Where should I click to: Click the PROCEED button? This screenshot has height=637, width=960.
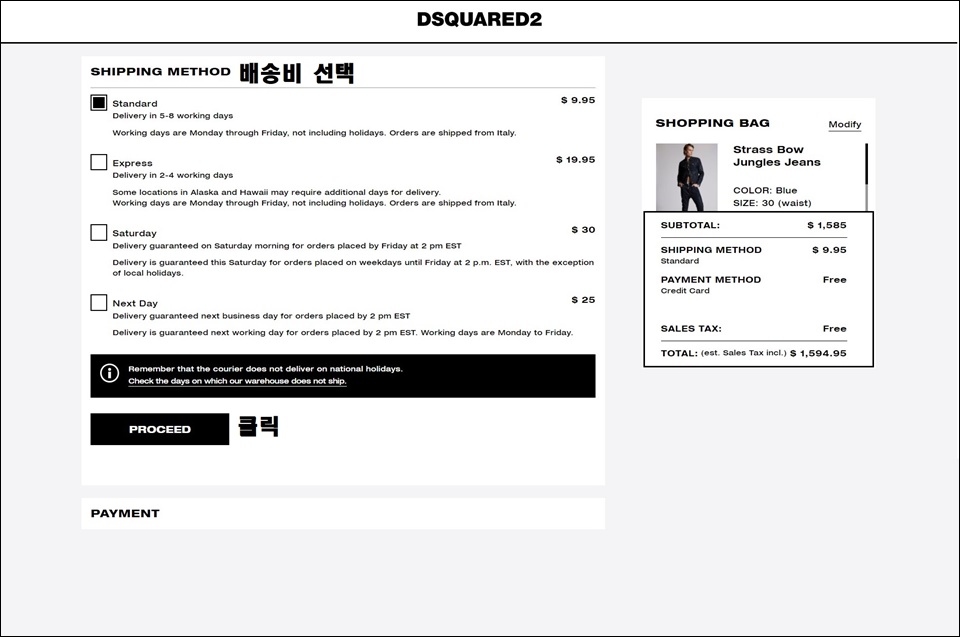[160, 429]
